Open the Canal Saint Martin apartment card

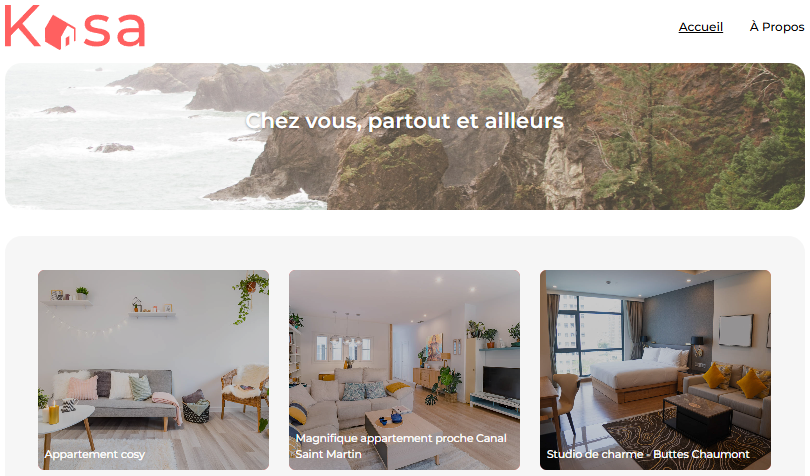pos(404,370)
